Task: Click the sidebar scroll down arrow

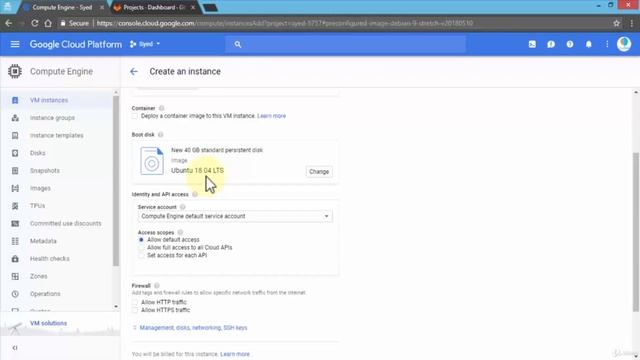Action: [116, 306]
